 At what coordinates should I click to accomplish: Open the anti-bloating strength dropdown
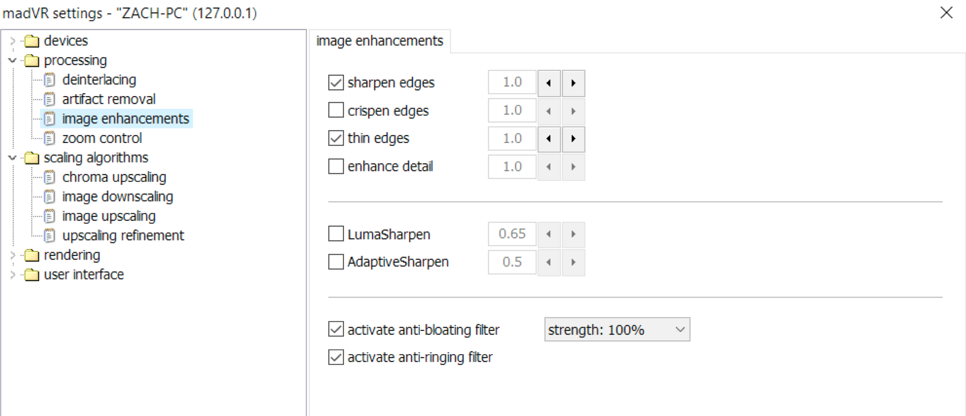[x=616, y=329]
